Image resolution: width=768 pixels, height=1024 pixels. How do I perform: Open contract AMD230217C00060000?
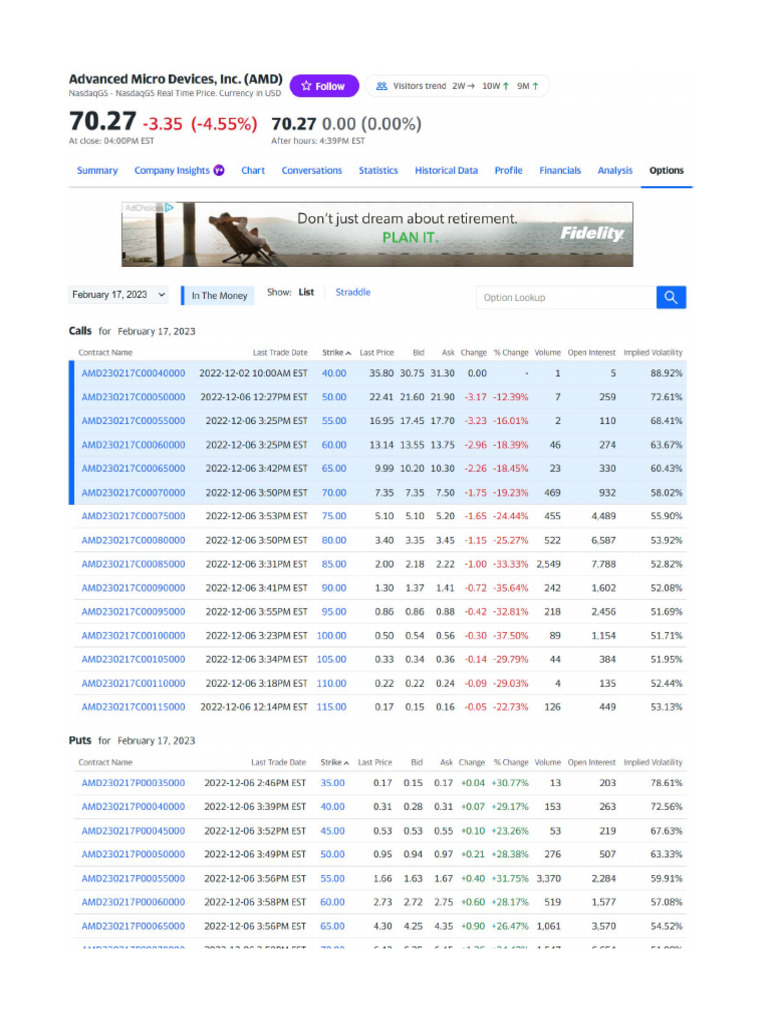[133, 445]
